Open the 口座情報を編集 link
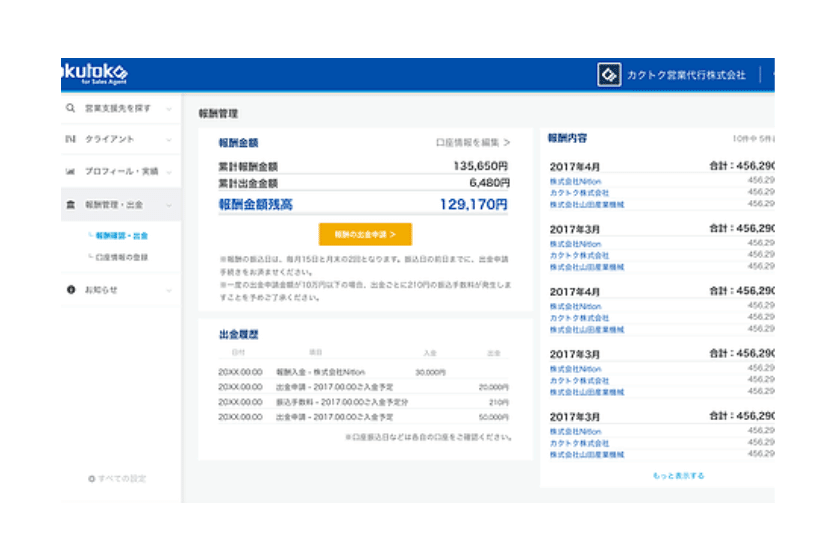840x560 pixels. [x=472, y=143]
